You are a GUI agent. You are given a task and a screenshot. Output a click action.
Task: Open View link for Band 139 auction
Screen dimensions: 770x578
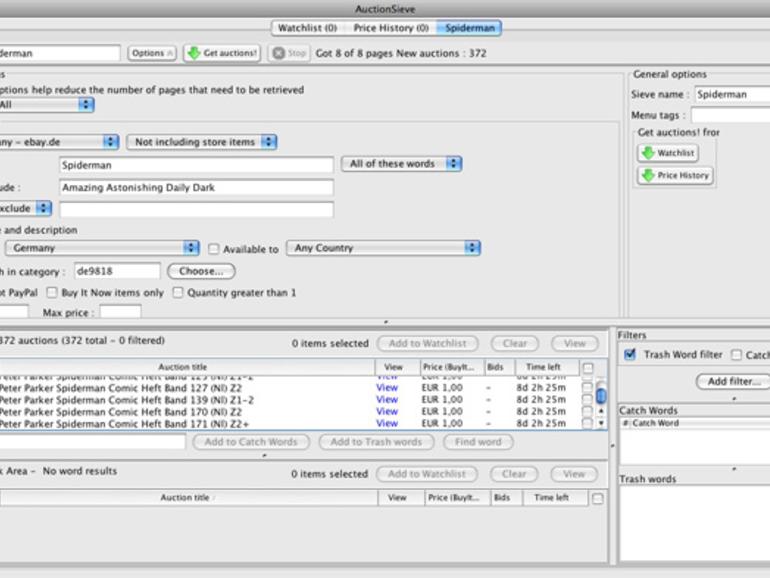(387, 400)
